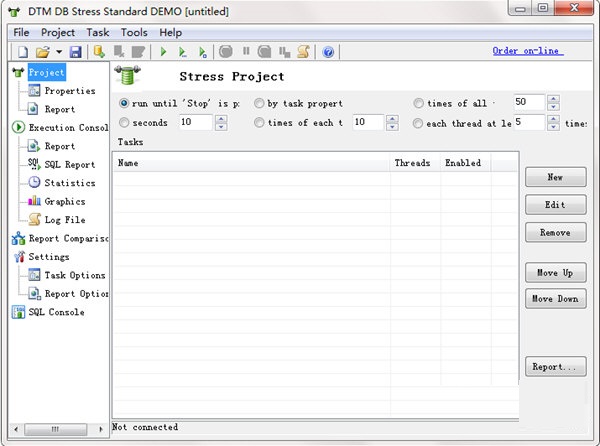600x446 pixels.
Task: Open the Task menu
Action: click(98, 33)
